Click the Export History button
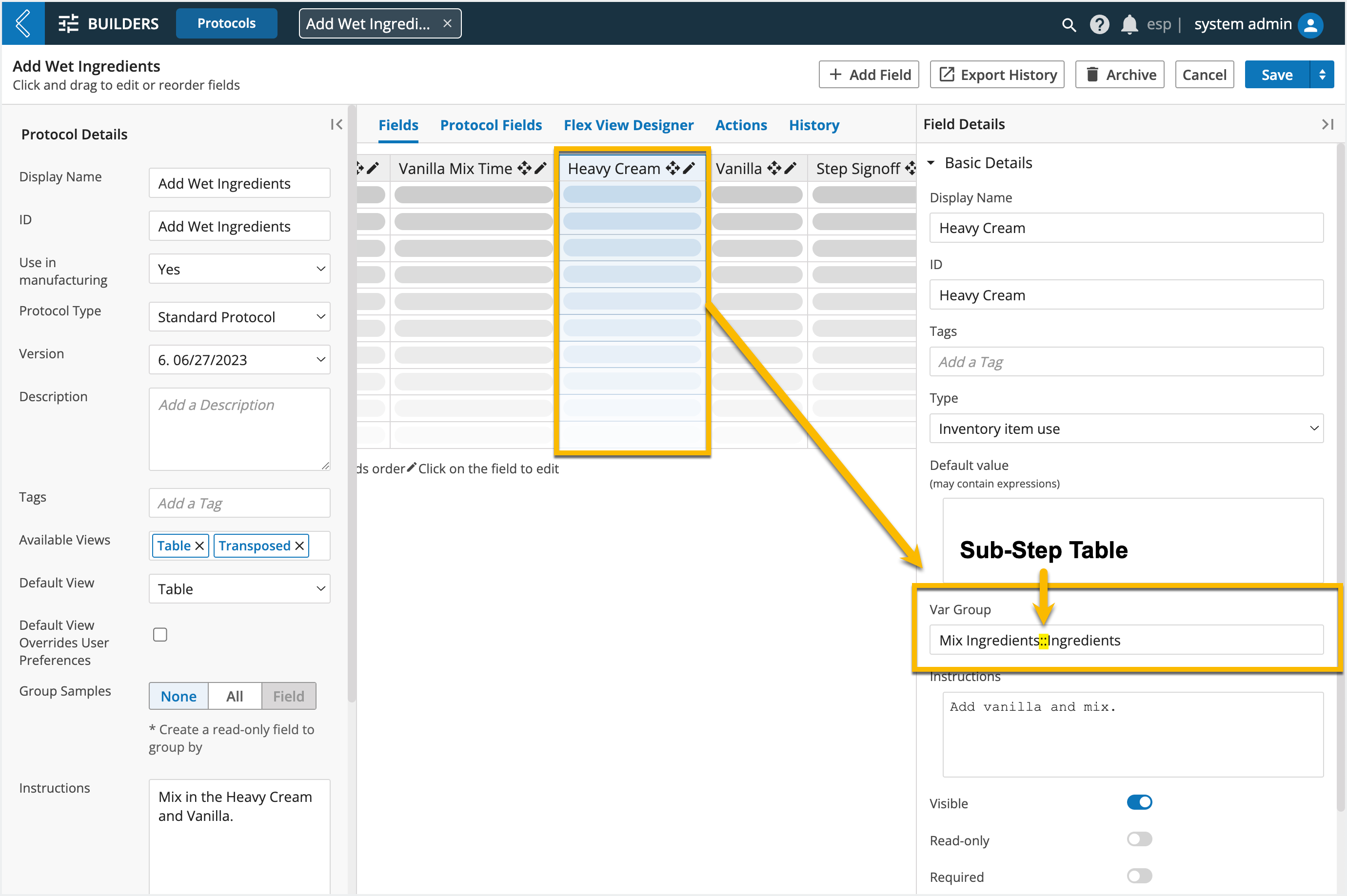Viewport: 1347px width, 896px height. pyautogui.click(x=997, y=74)
